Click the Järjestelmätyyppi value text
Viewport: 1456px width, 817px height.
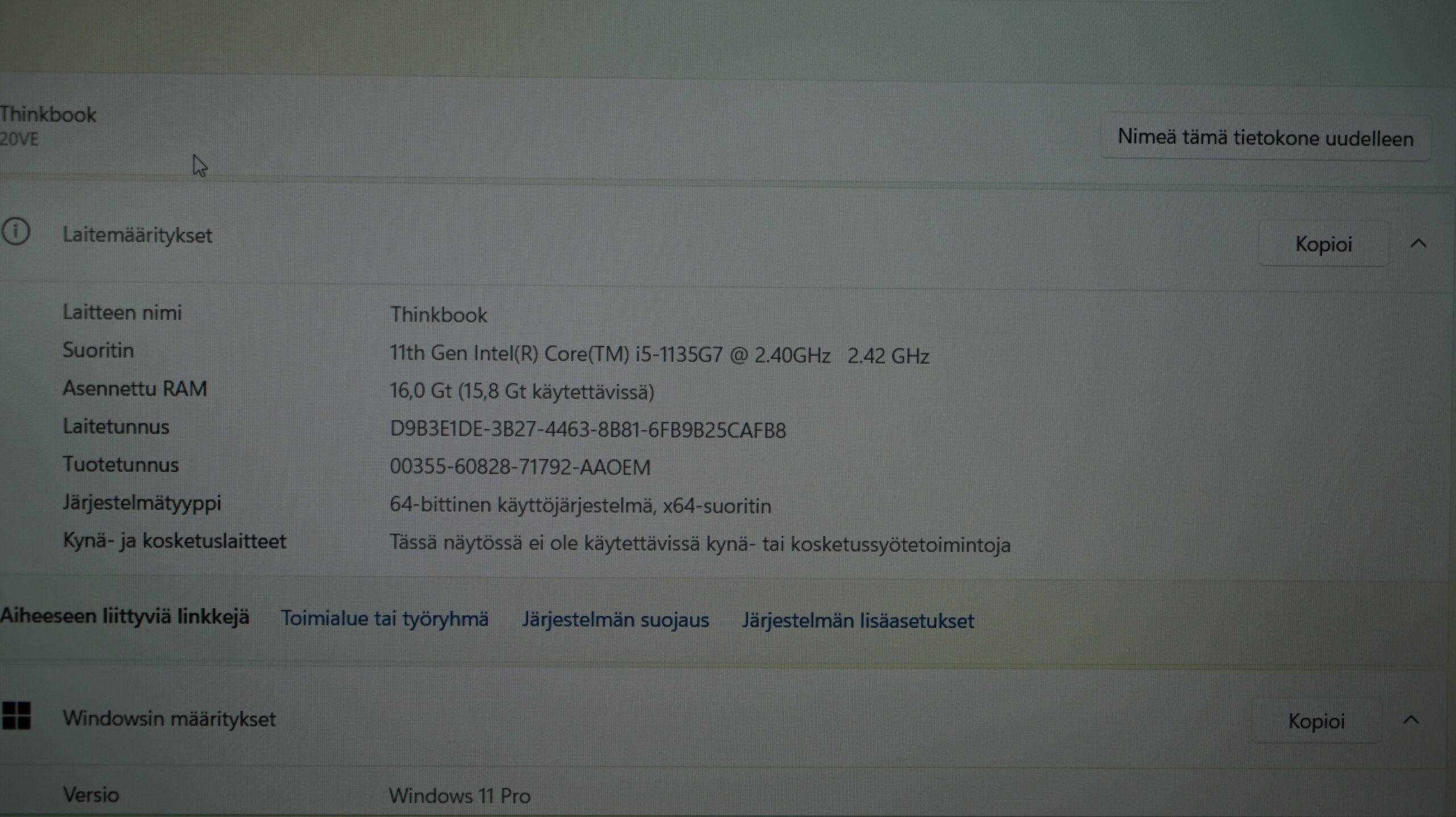(x=580, y=505)
